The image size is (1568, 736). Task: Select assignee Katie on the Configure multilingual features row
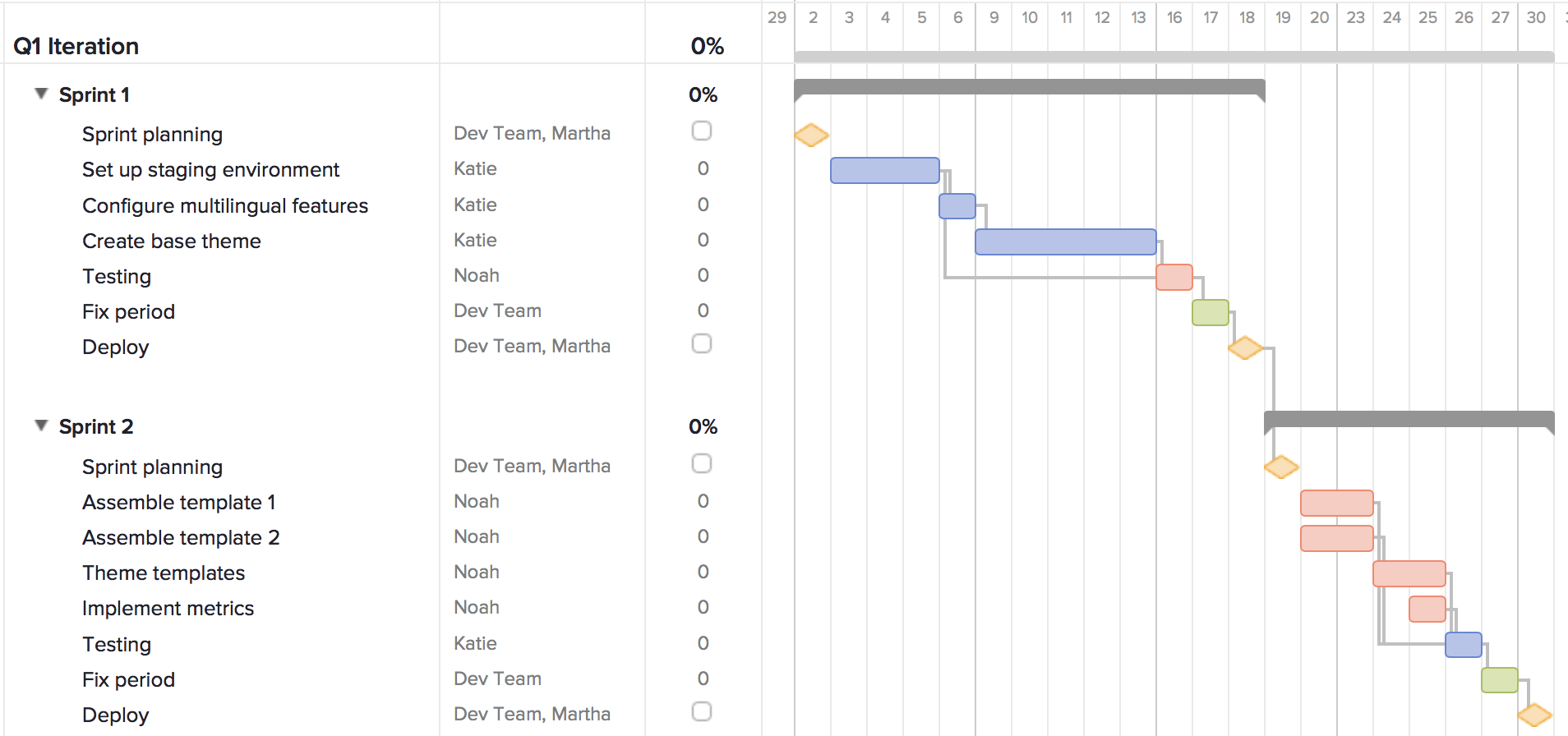475,205
